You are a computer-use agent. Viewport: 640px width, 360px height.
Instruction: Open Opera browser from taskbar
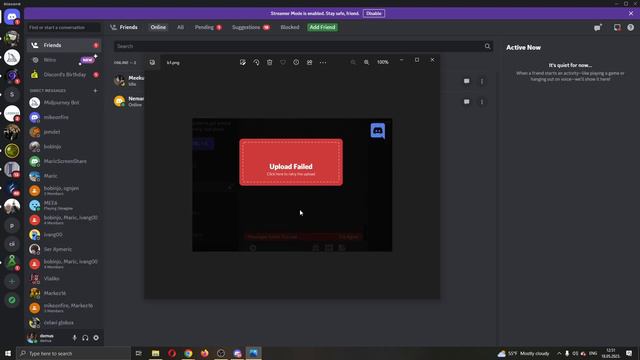click(x=172, y=353)
